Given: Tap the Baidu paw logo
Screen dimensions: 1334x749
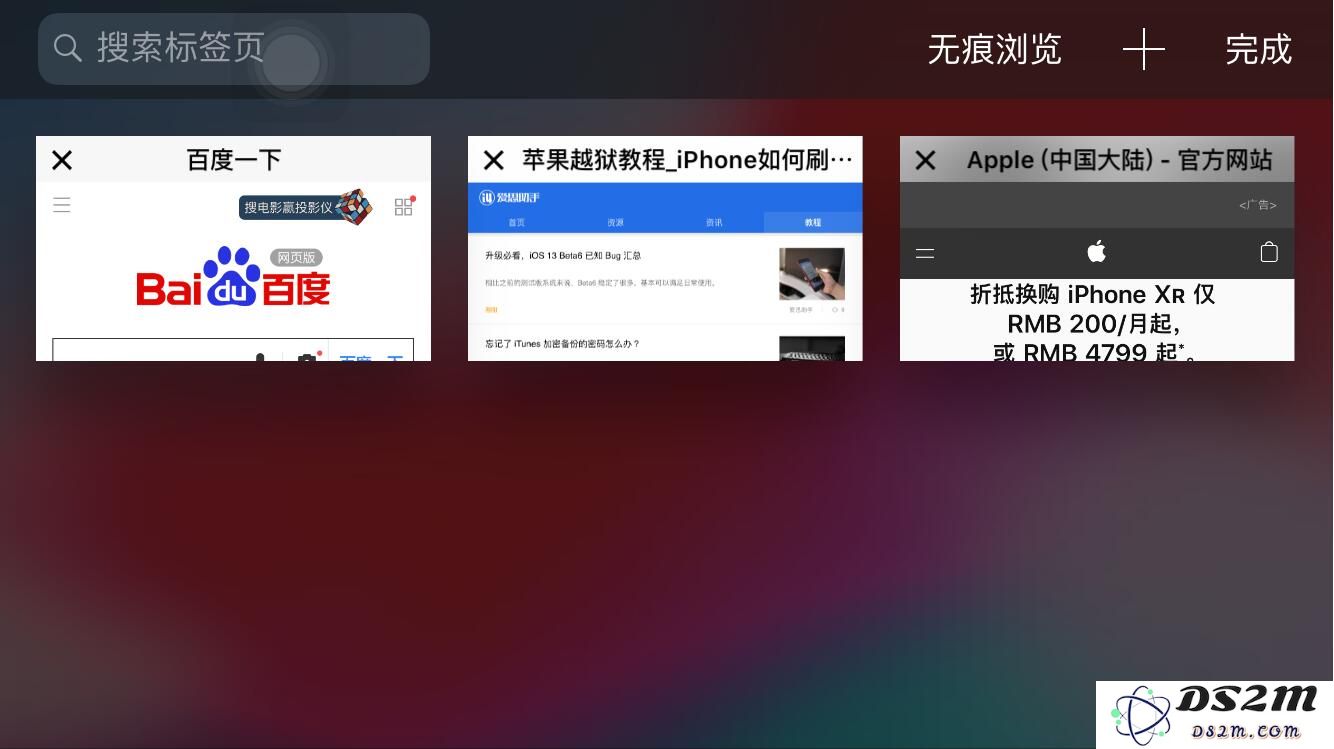Looking at the screenshot, I should click(x=232, y=275).
